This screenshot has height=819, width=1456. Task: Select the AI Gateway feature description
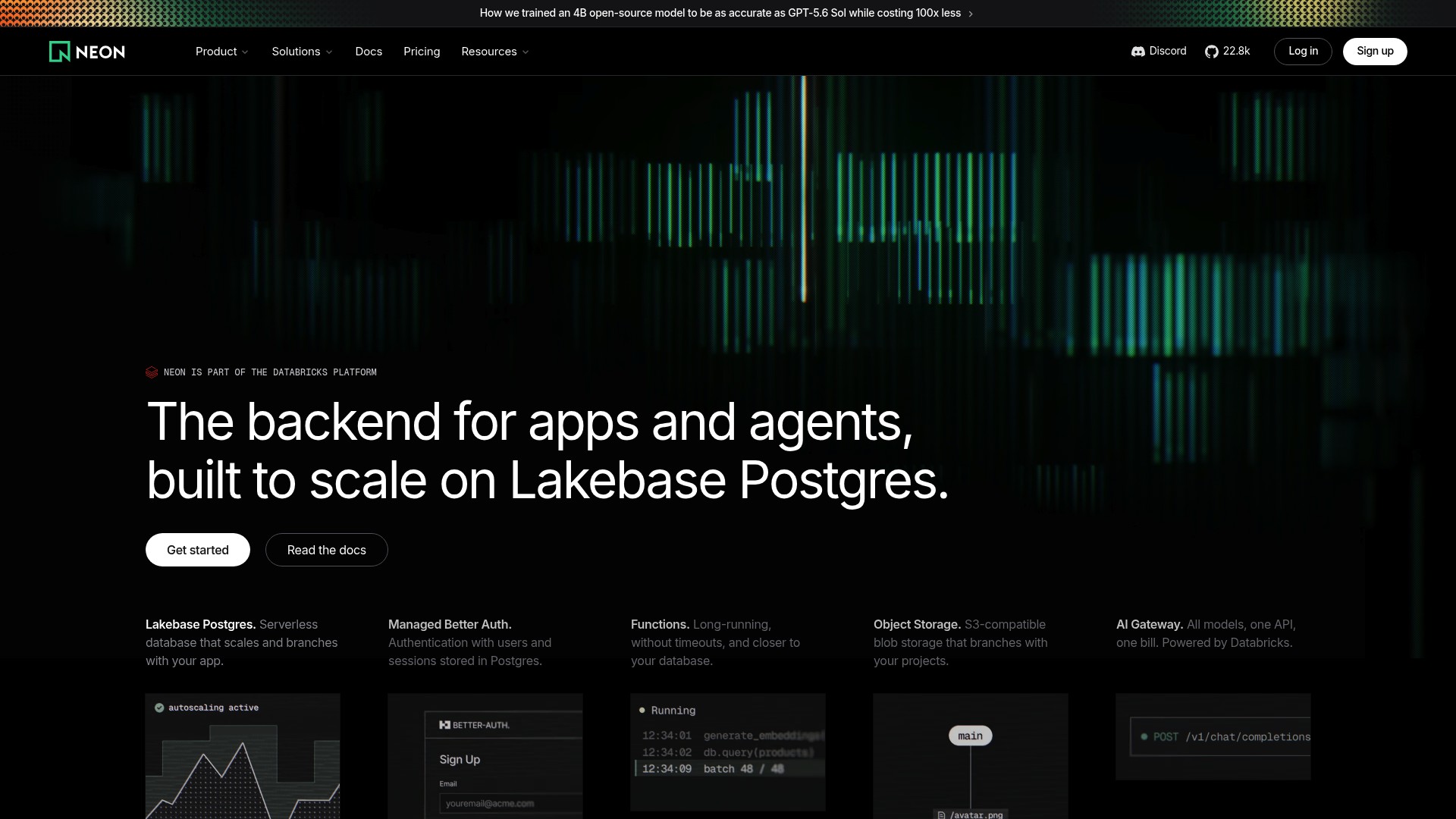[1206, 633]
